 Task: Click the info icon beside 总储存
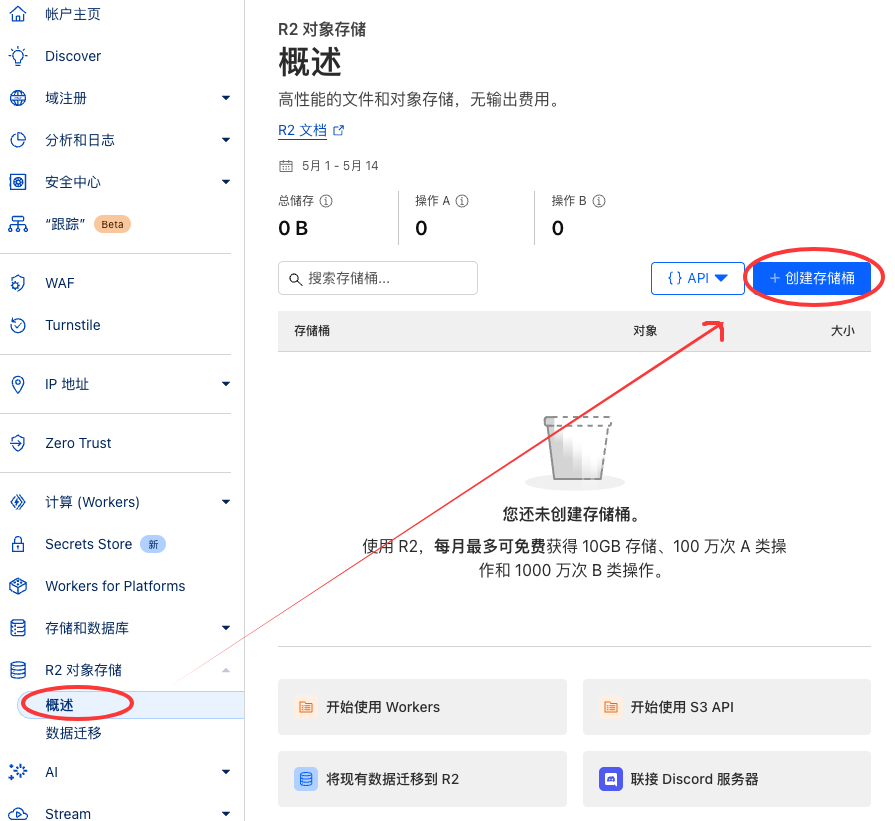tap(326, 201)
